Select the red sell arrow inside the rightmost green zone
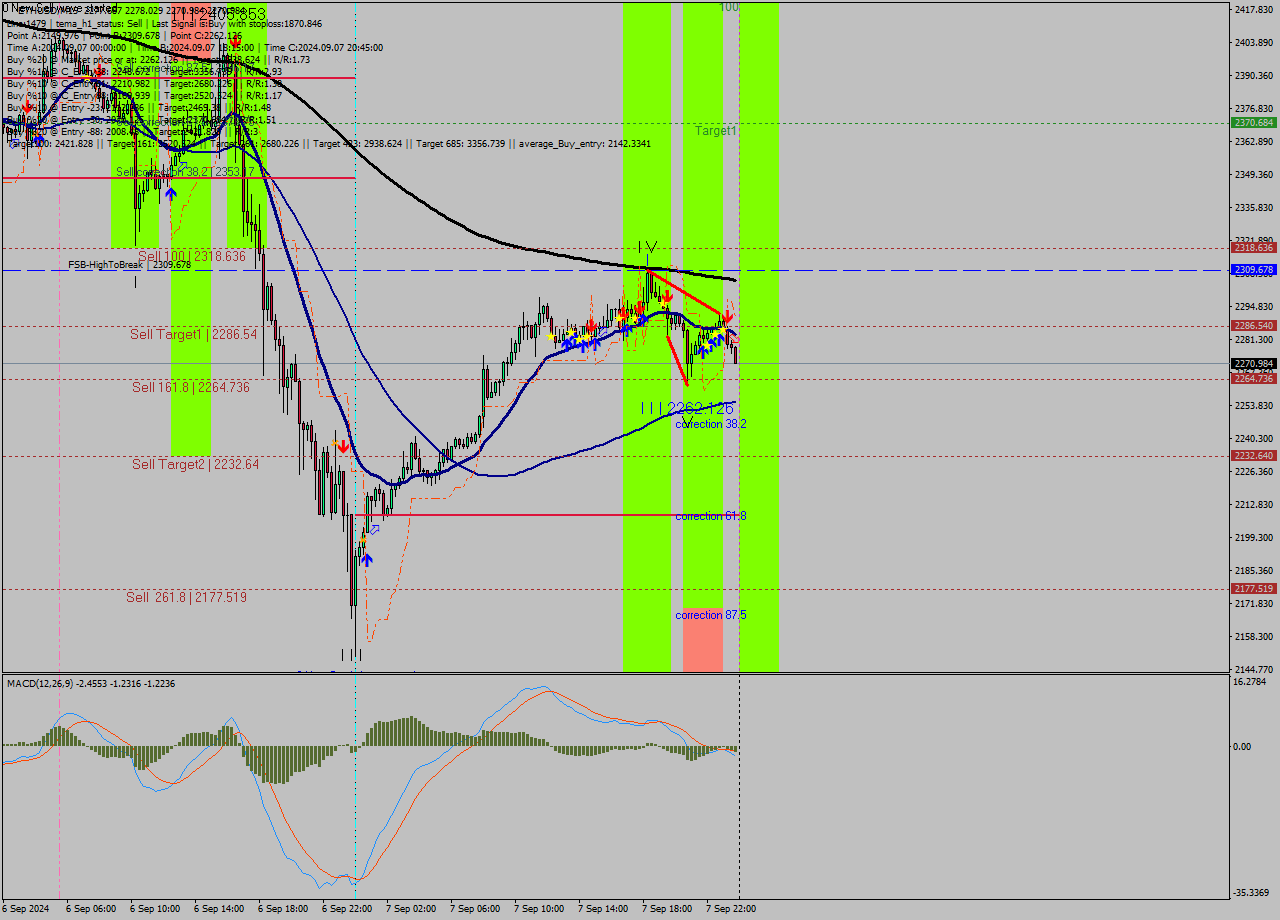 [728, 316]
